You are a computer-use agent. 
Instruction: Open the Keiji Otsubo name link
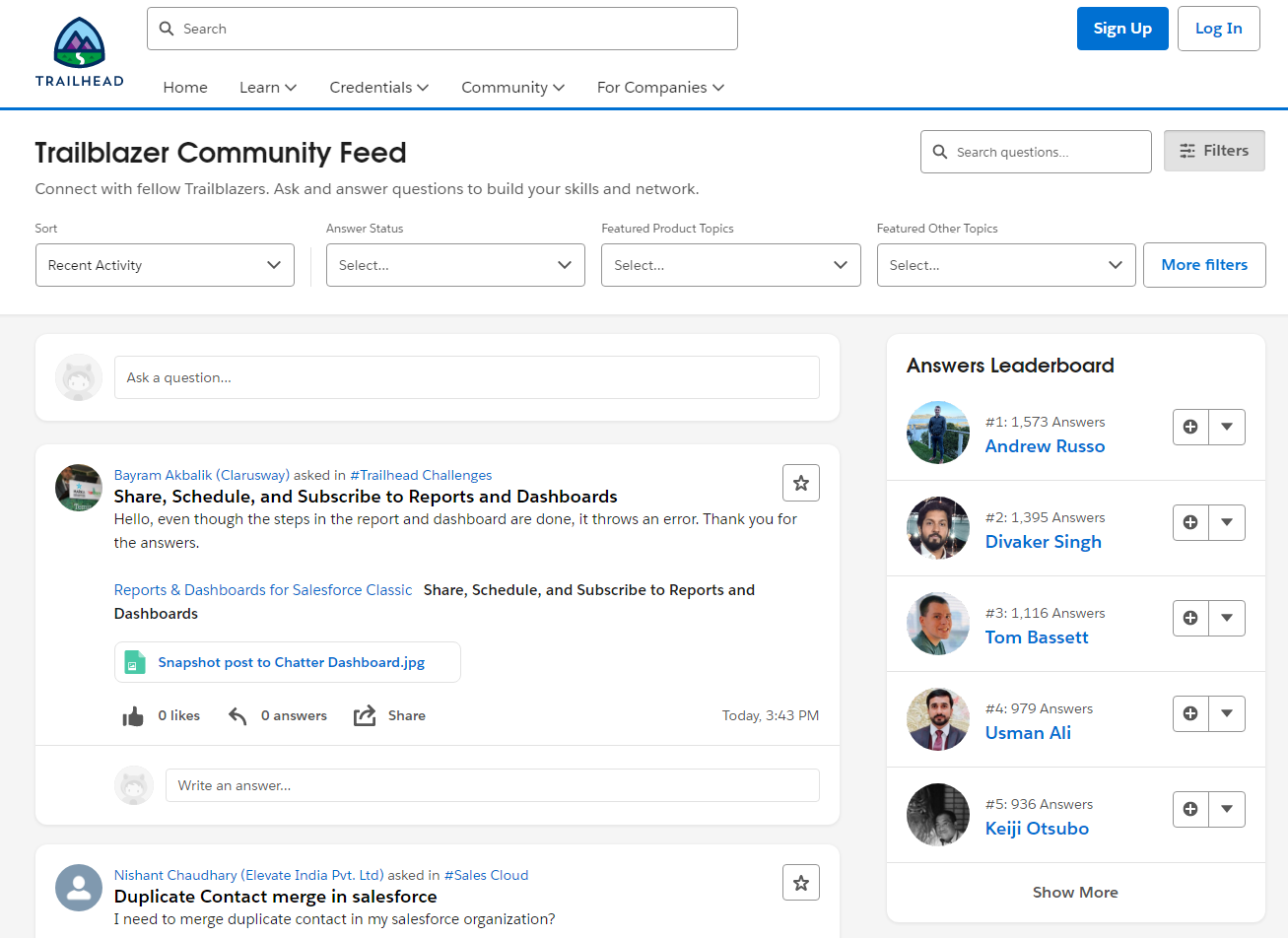tap(1037, 828)
